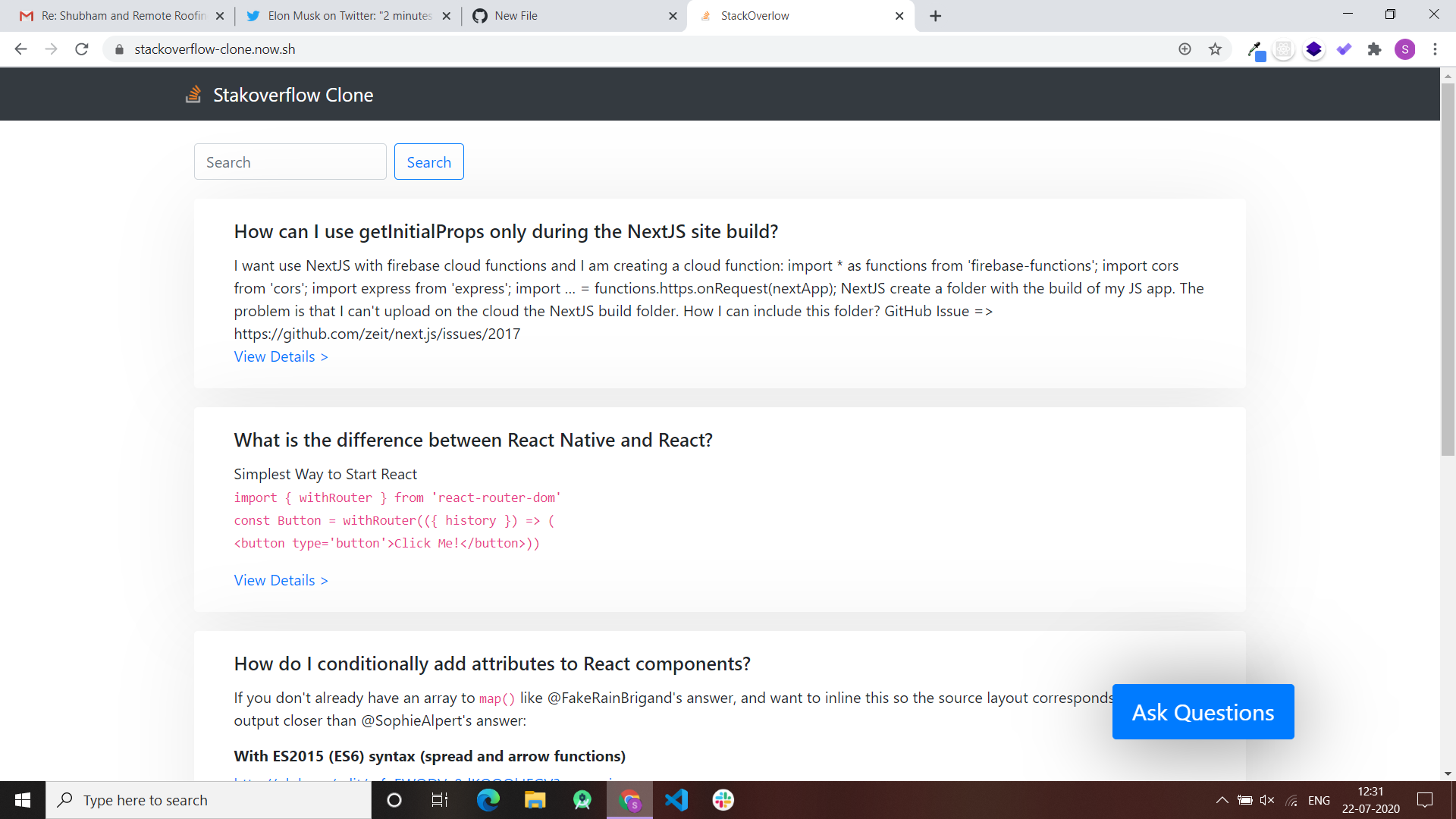Open View Details for getInitialProps question
This screenshot has height=819, width=1456.
[x=281, y=357]
